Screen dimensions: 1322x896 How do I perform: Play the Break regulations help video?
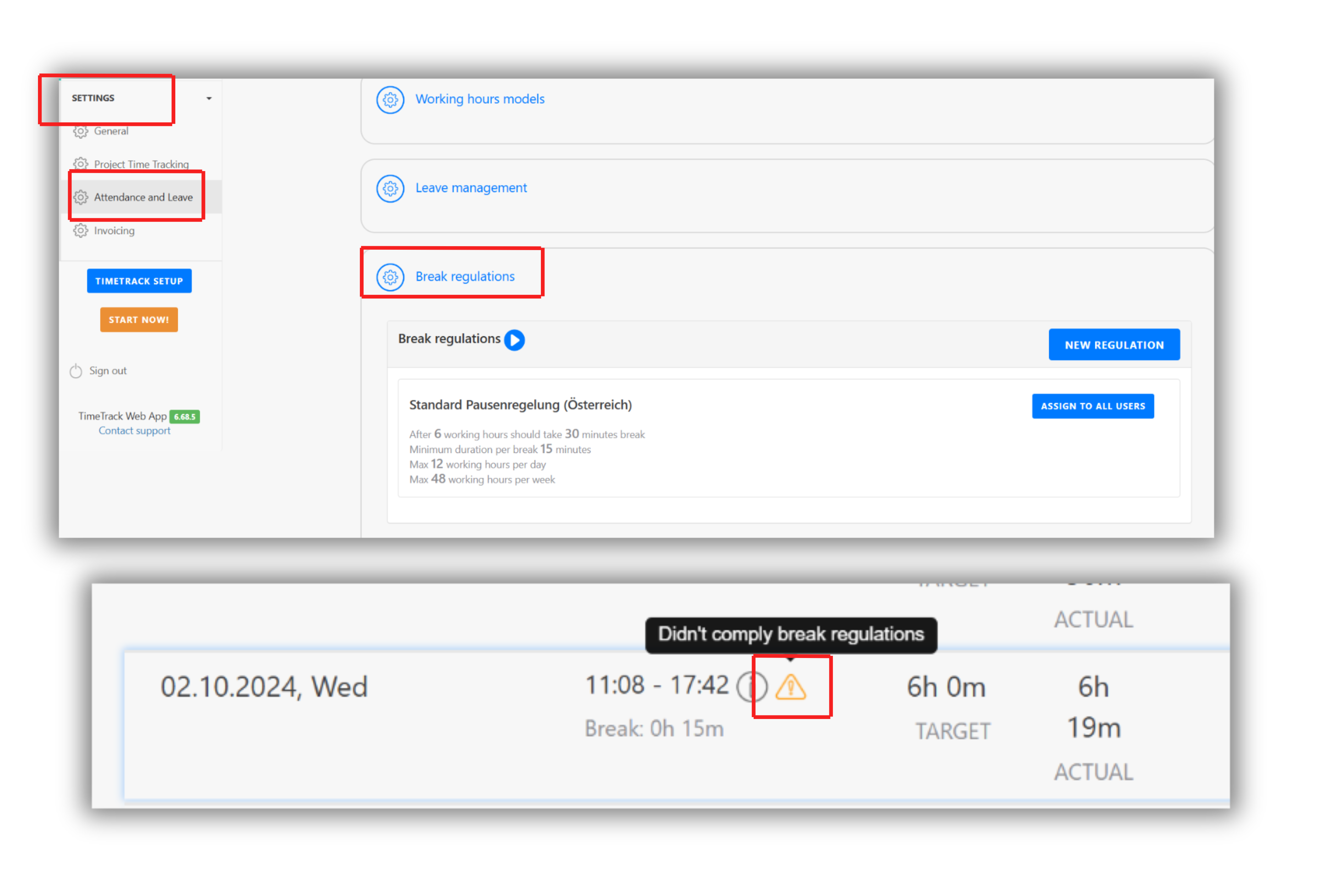point(514,340)
